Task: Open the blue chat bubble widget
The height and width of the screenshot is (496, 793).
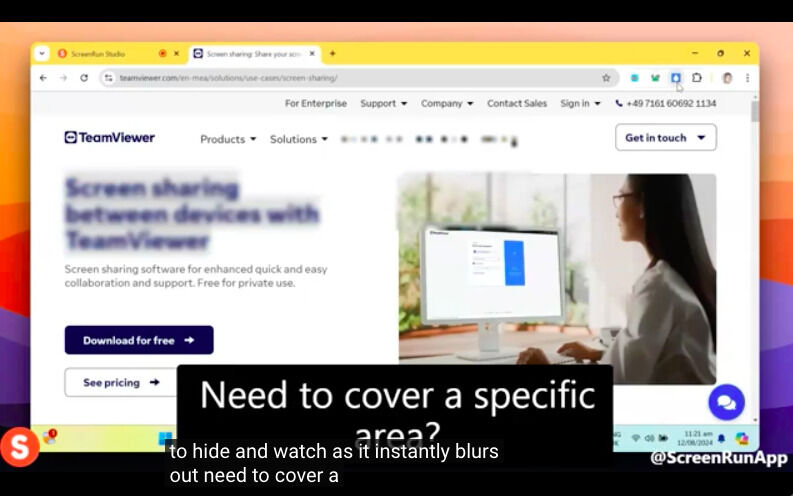Action: 726,402
